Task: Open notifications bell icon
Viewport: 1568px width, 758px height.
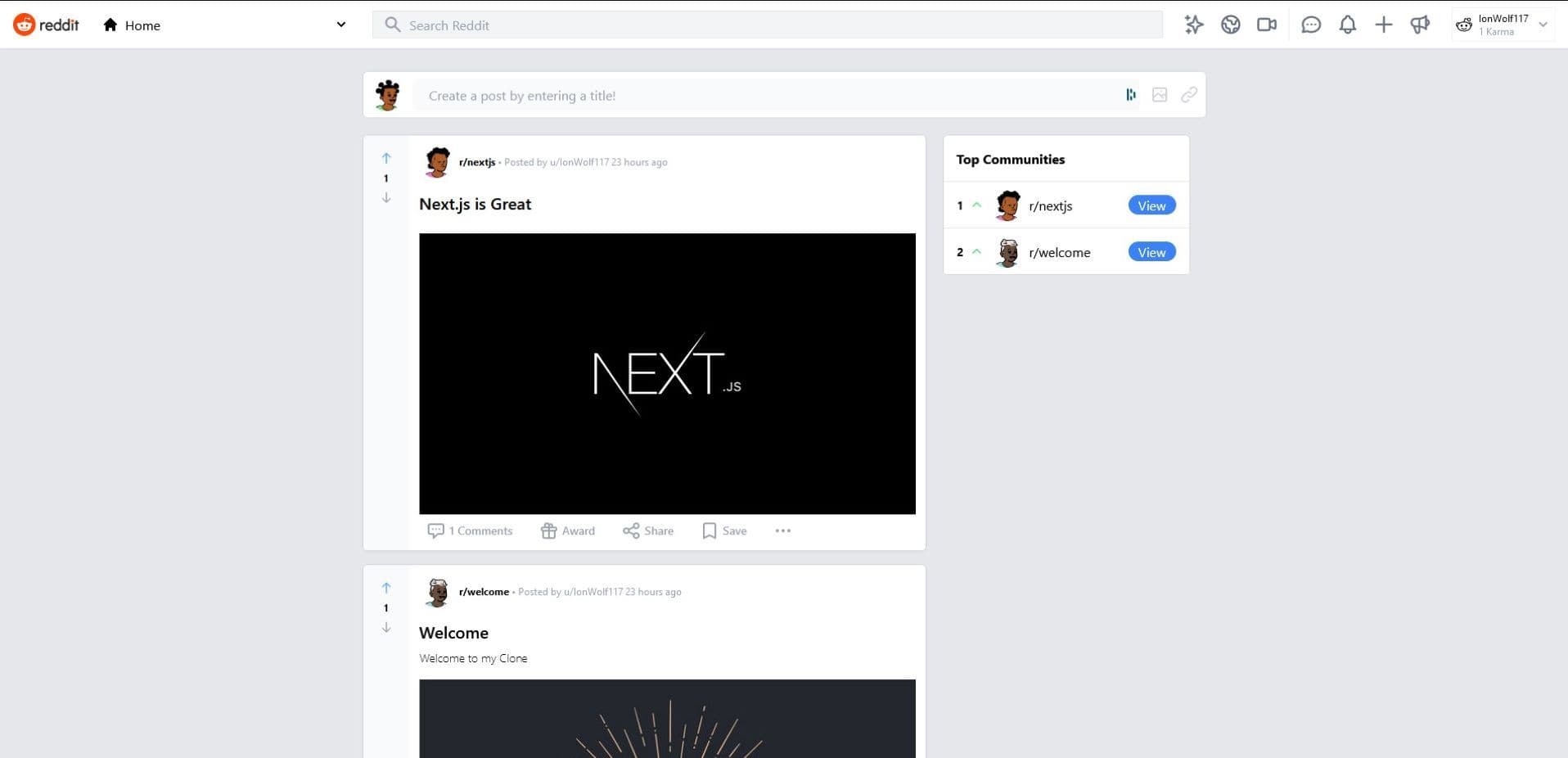Action: [x=1347, y=25]
